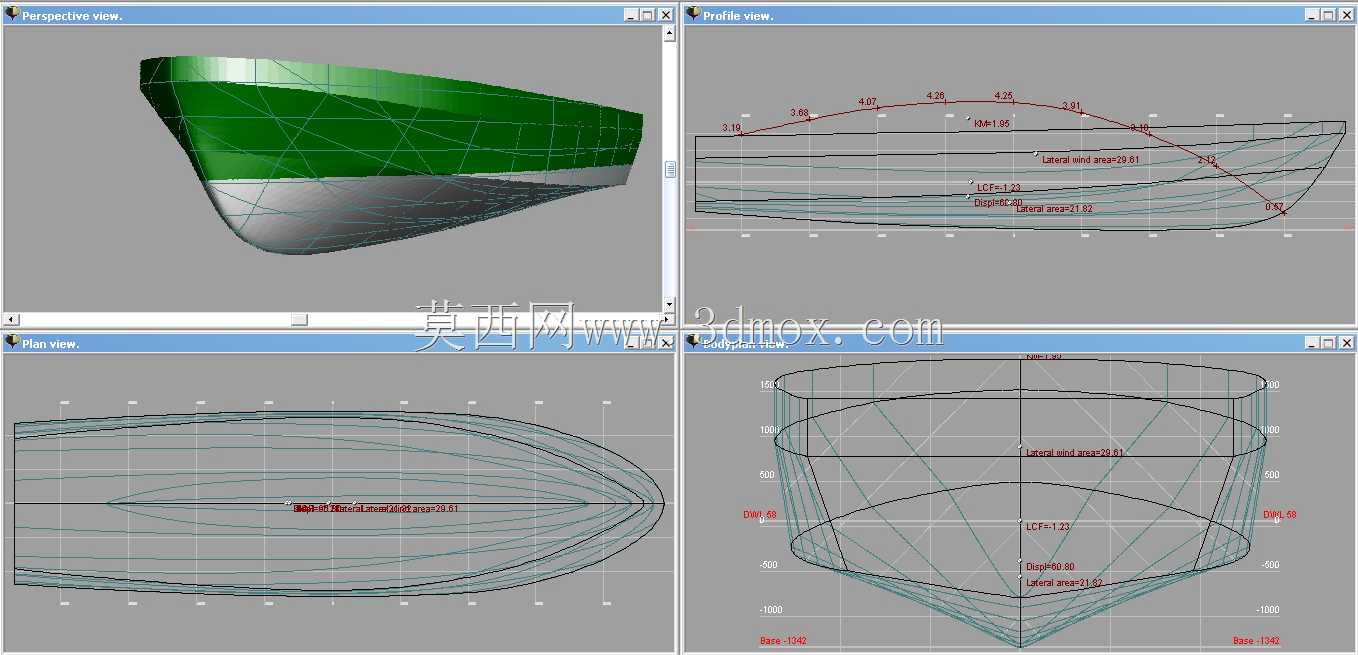The image size is (1358, 655).
Task: Click the curve value '3.19' in Profile view
Action: coord(731,128)
